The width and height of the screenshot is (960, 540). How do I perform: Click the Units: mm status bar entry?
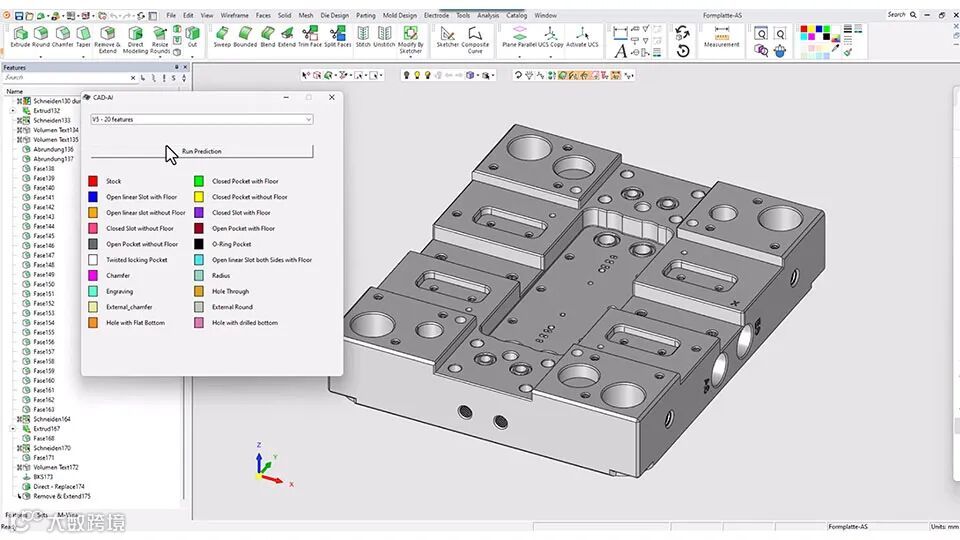[x=945, y=527]
